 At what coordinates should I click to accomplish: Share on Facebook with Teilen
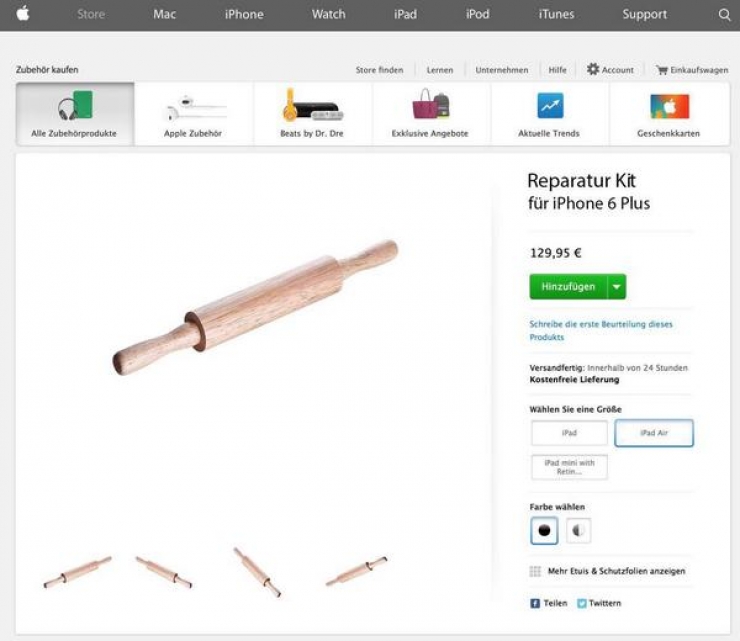548,603
